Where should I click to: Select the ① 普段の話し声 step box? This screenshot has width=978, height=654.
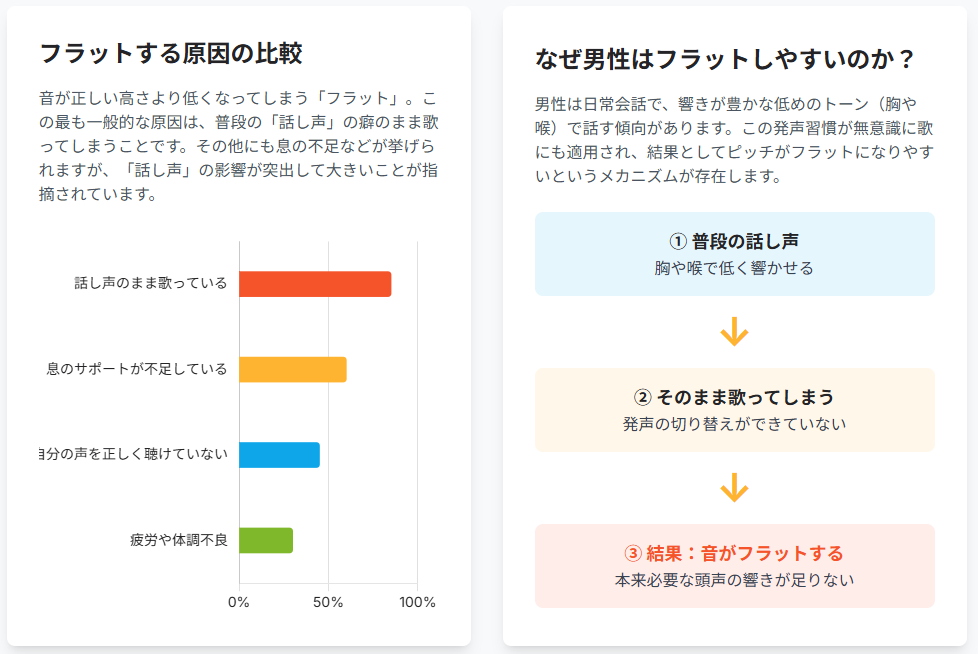[734, 254]
